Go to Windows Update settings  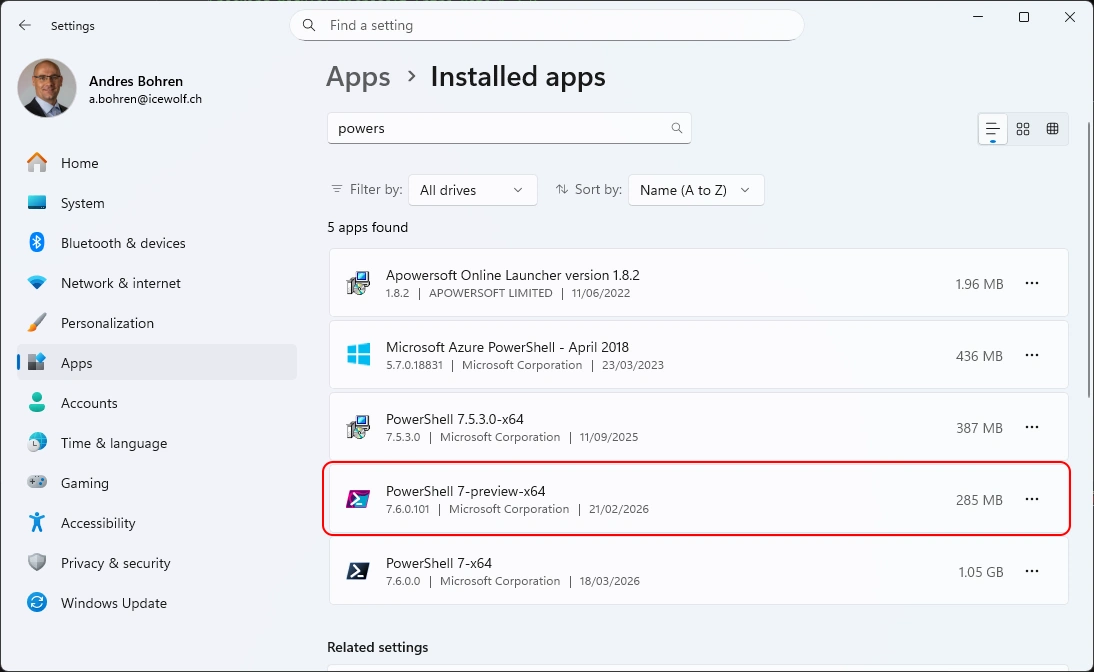click(113, 603)
